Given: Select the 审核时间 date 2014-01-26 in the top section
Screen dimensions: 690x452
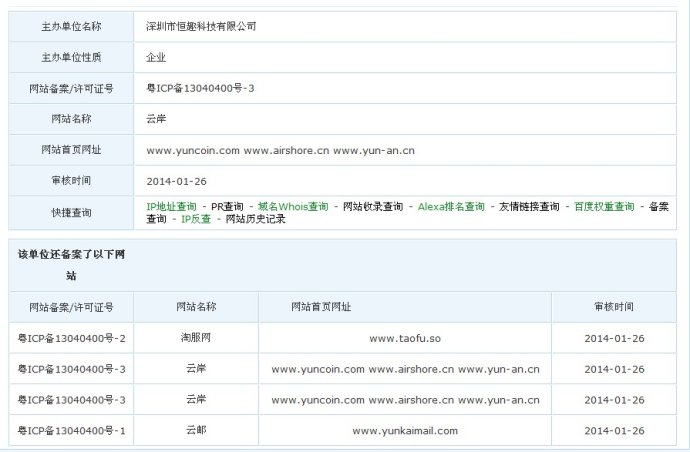Looking at the screenshot, I should pyautogui.click(x=176, y=181).
